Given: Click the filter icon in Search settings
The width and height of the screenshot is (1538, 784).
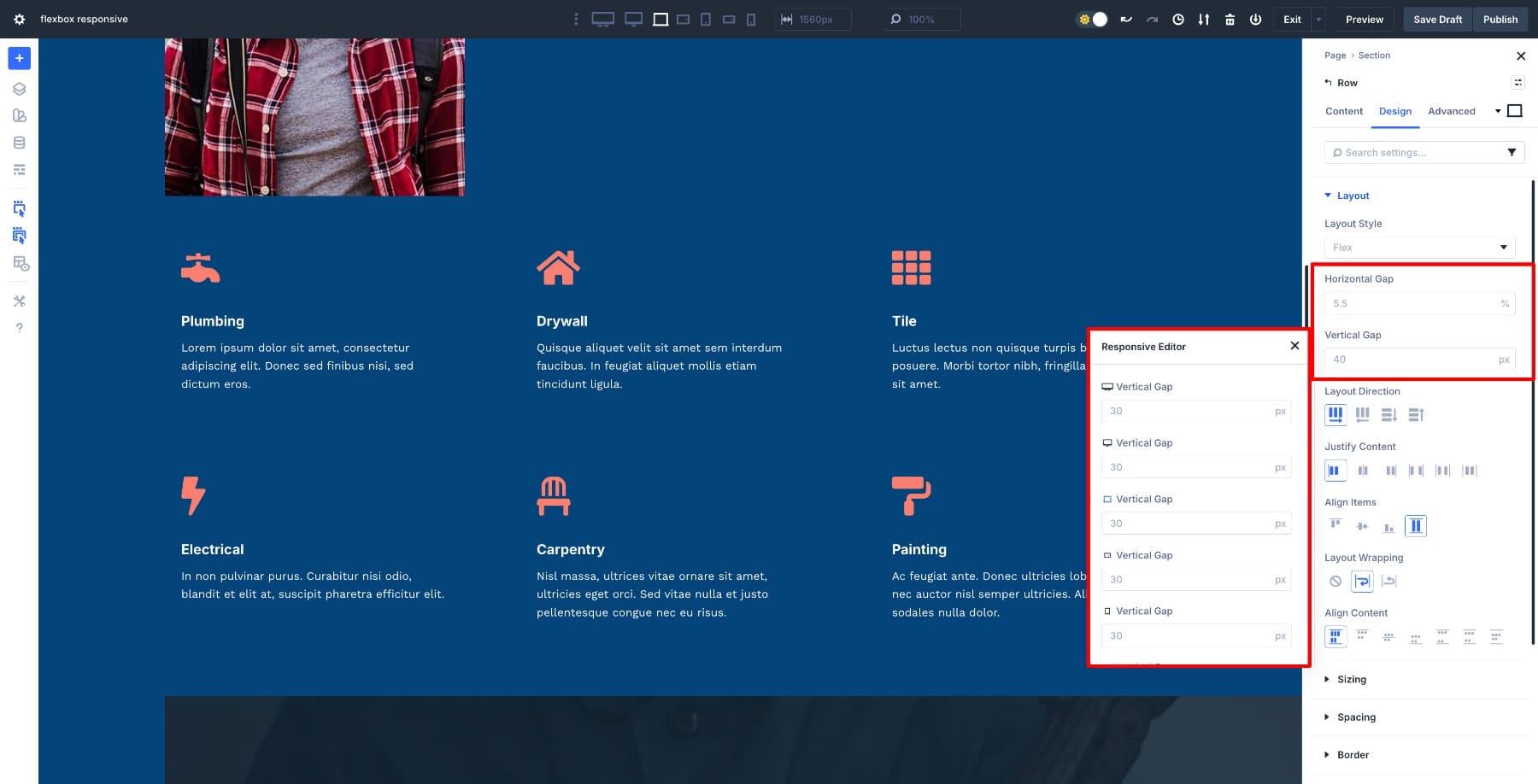Looking at the screenshot, I should click(1512, 152).
